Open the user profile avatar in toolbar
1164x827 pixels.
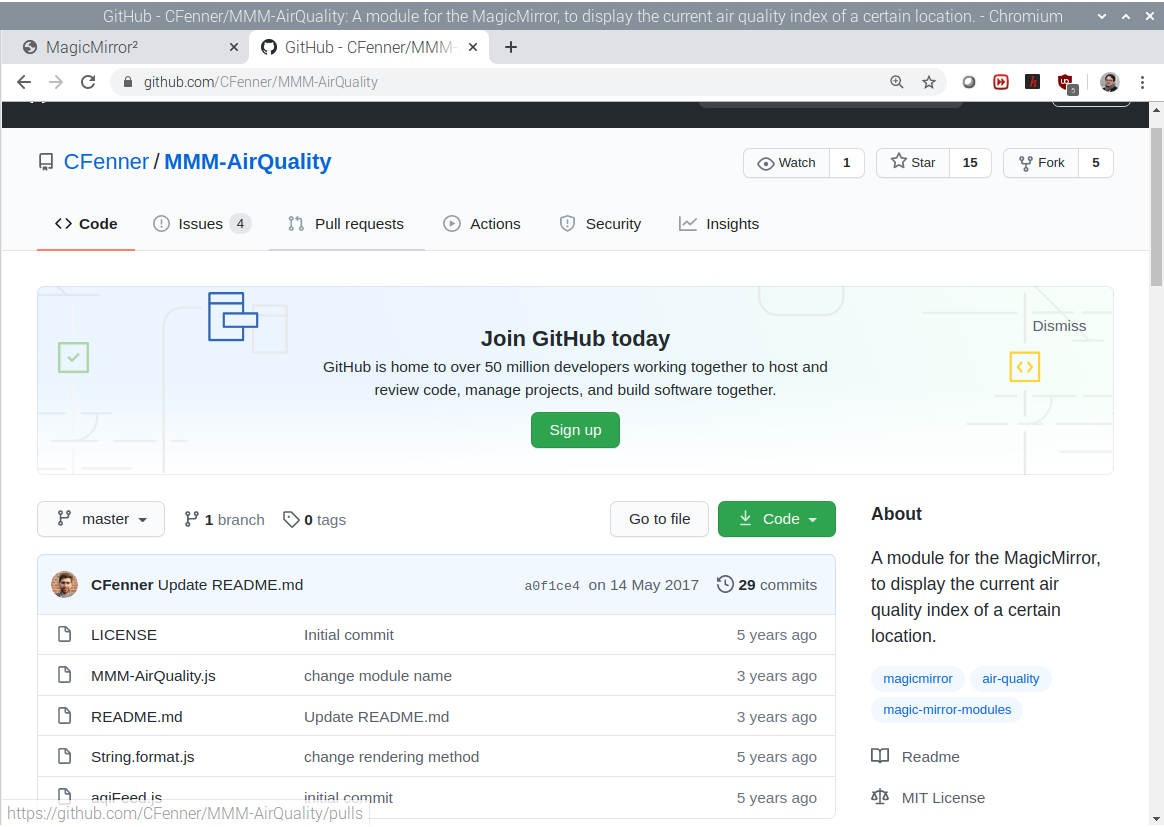click(x=1110, y=82)
